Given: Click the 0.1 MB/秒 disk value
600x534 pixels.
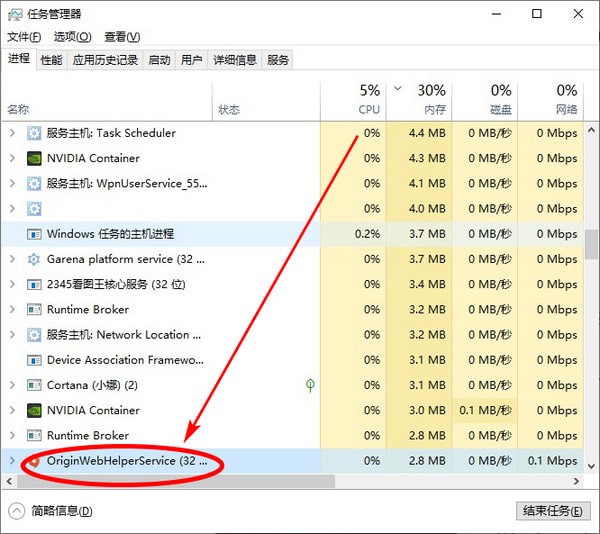Looking at the screenshot, I should (x=485, y=410).
